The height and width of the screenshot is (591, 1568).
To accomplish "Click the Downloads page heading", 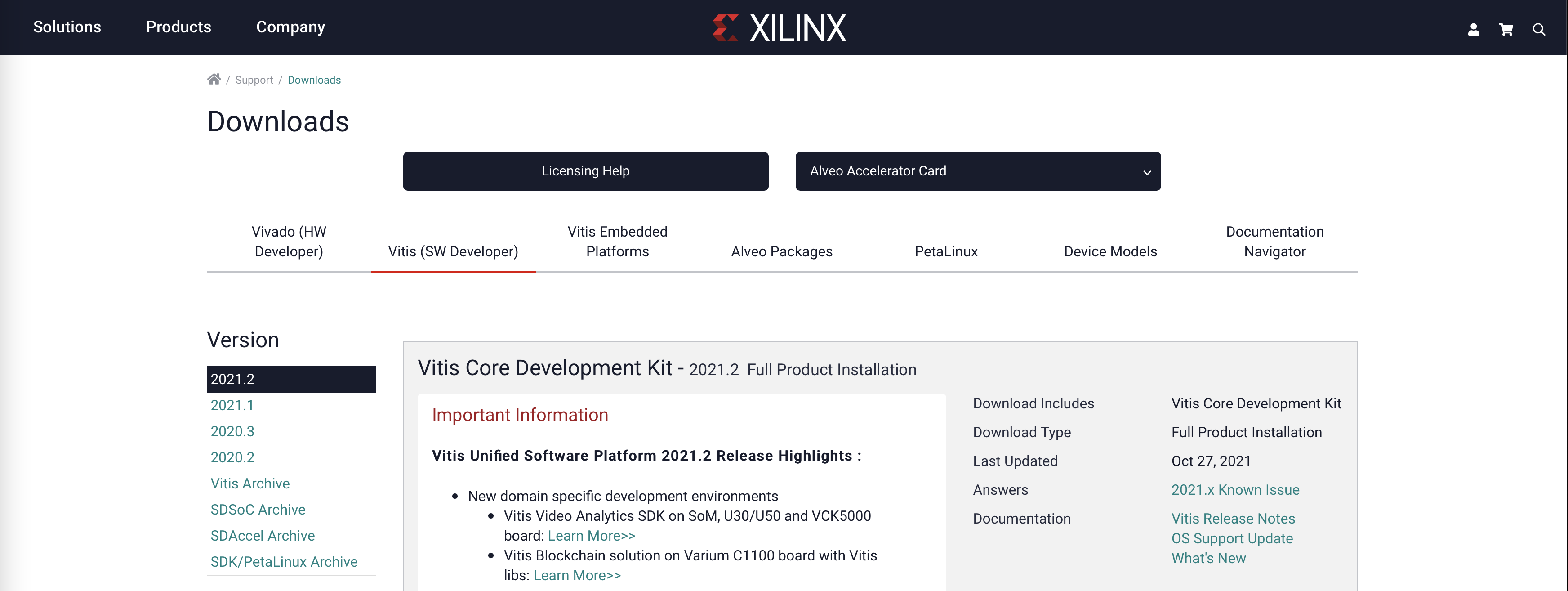I will (278, 121).
